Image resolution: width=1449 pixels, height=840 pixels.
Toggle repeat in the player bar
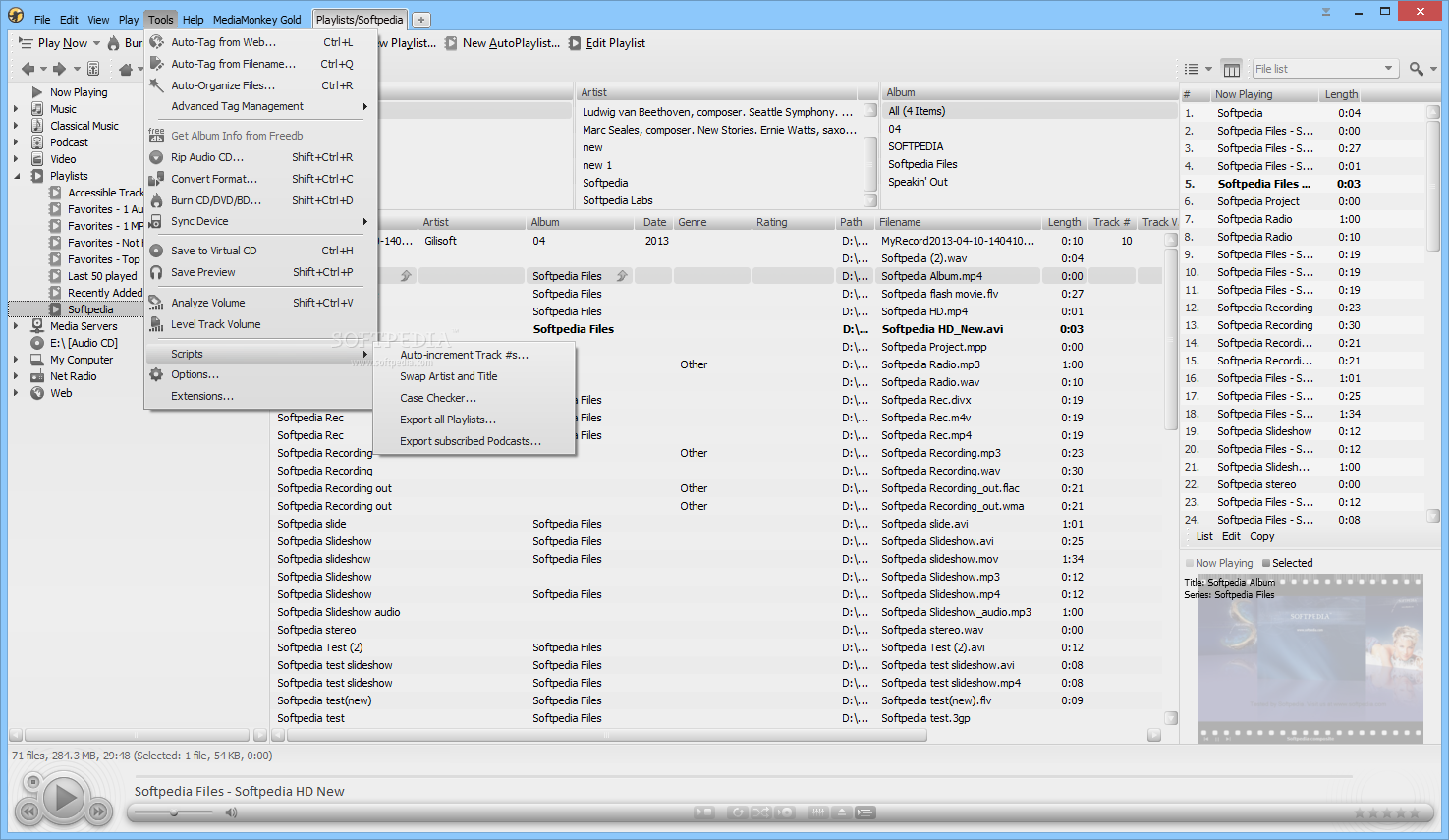coord(738,812)
